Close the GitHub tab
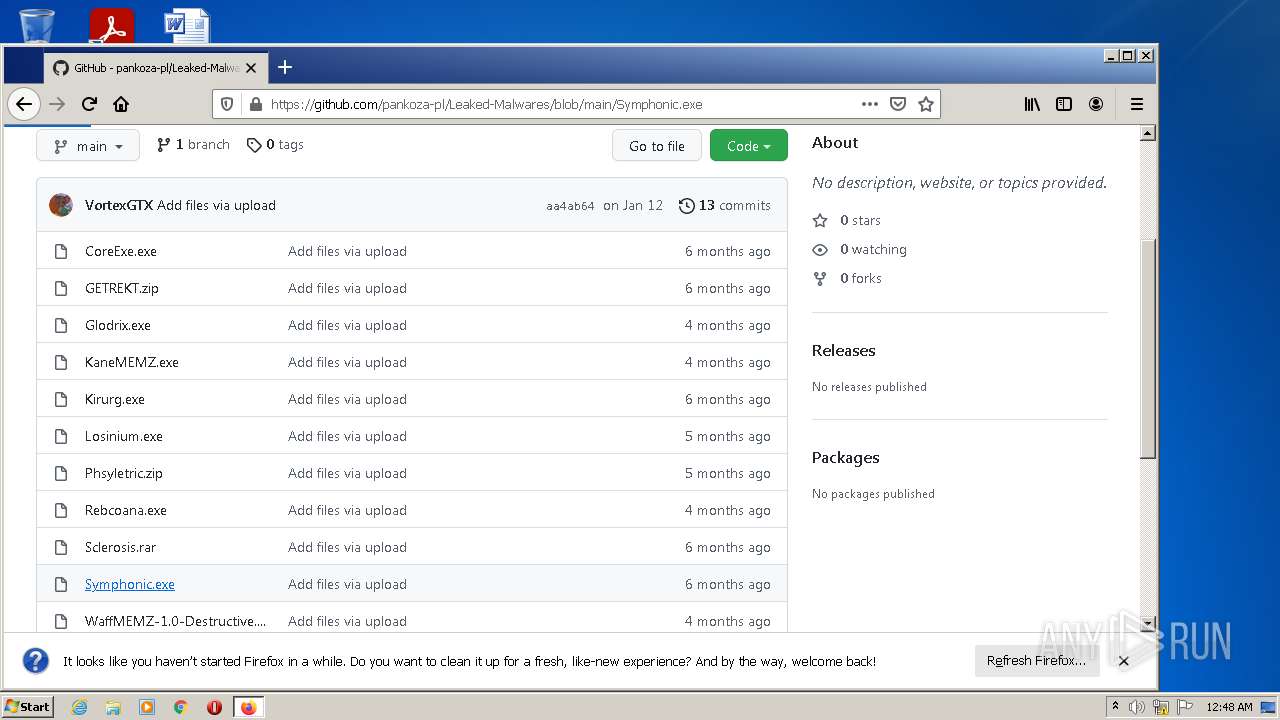1280x720 pixels. [251, 68]
